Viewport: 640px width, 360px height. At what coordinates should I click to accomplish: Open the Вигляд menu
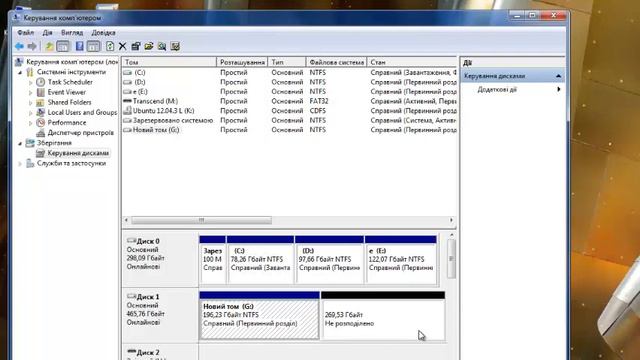(x=72, y=33)
